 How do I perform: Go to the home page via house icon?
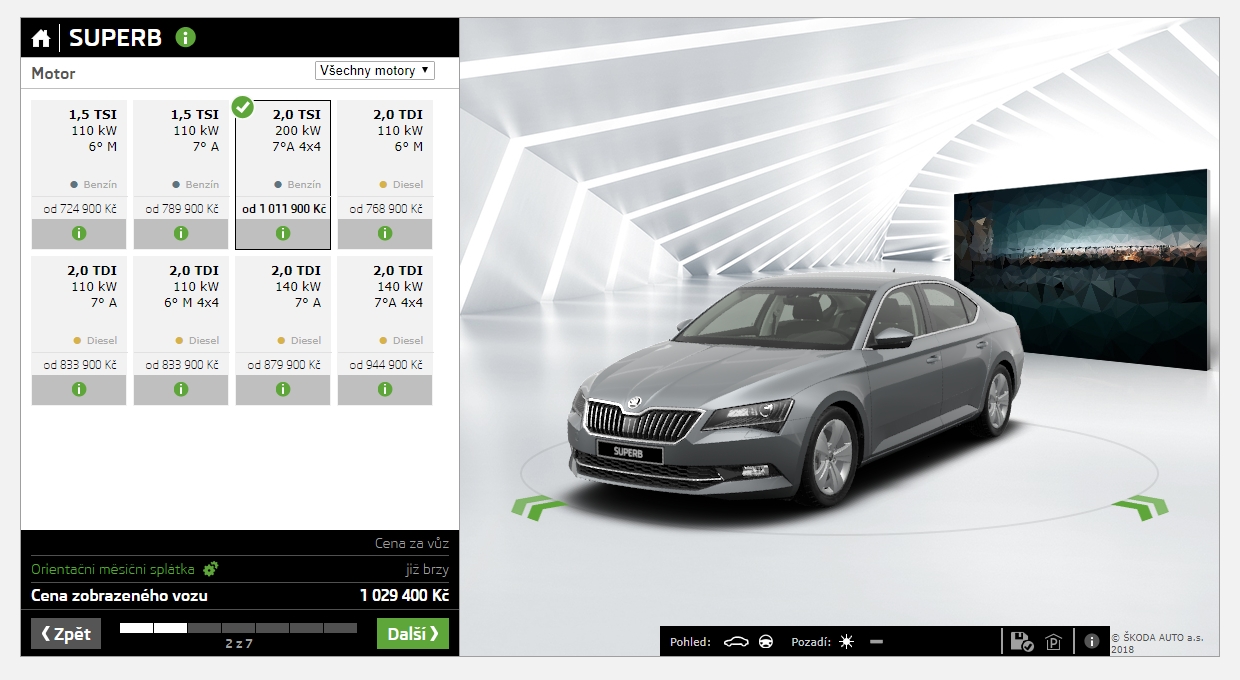point(41,39)
